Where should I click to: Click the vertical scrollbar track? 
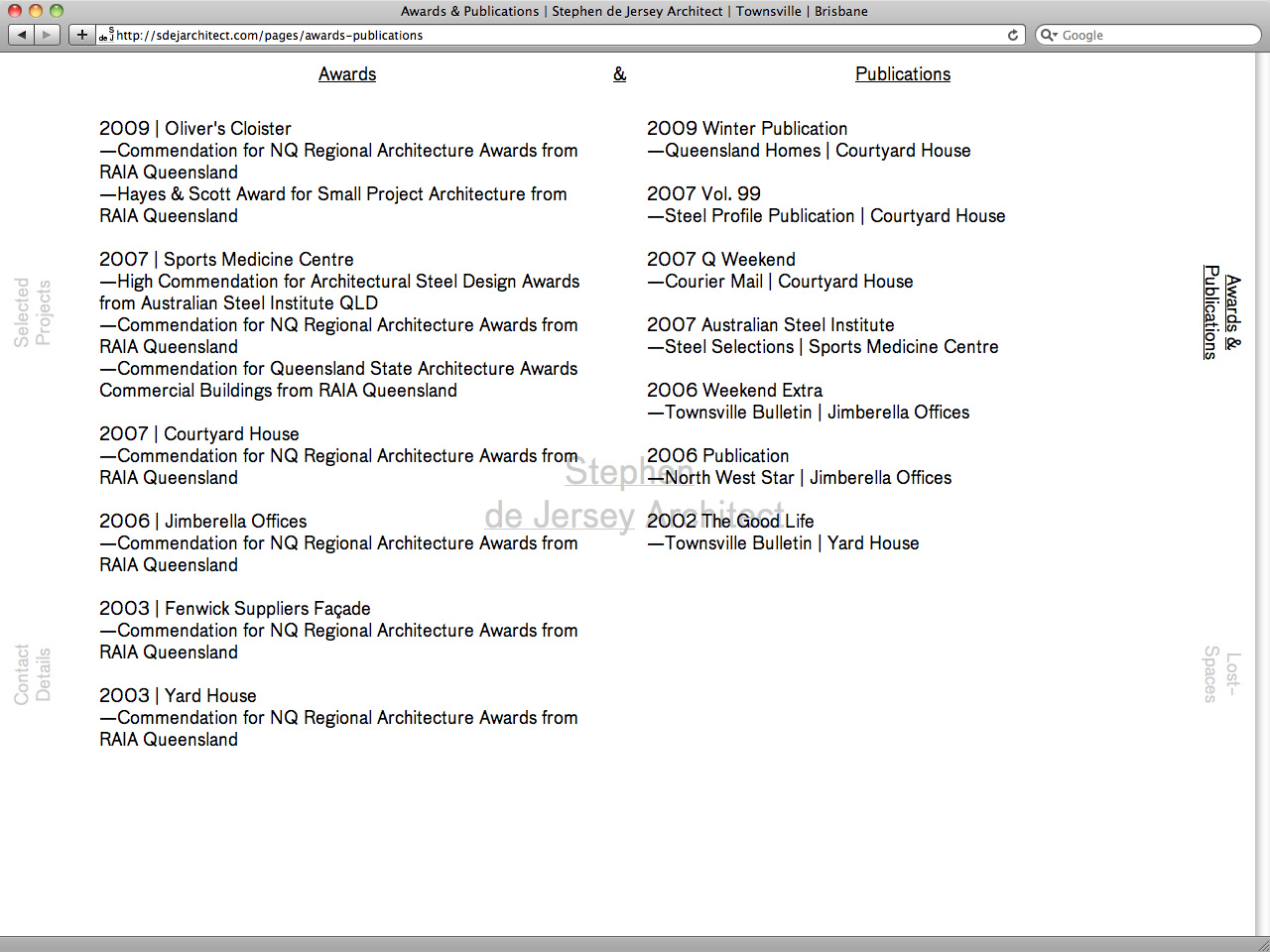point(1262,494)
